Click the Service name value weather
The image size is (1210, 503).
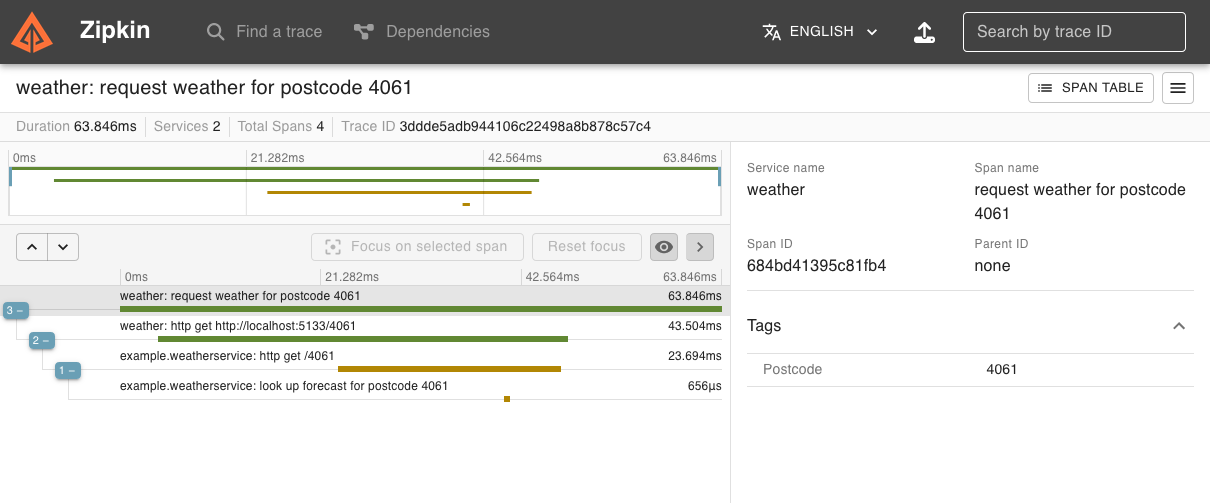pyautogui.click(x=776, y=190)
